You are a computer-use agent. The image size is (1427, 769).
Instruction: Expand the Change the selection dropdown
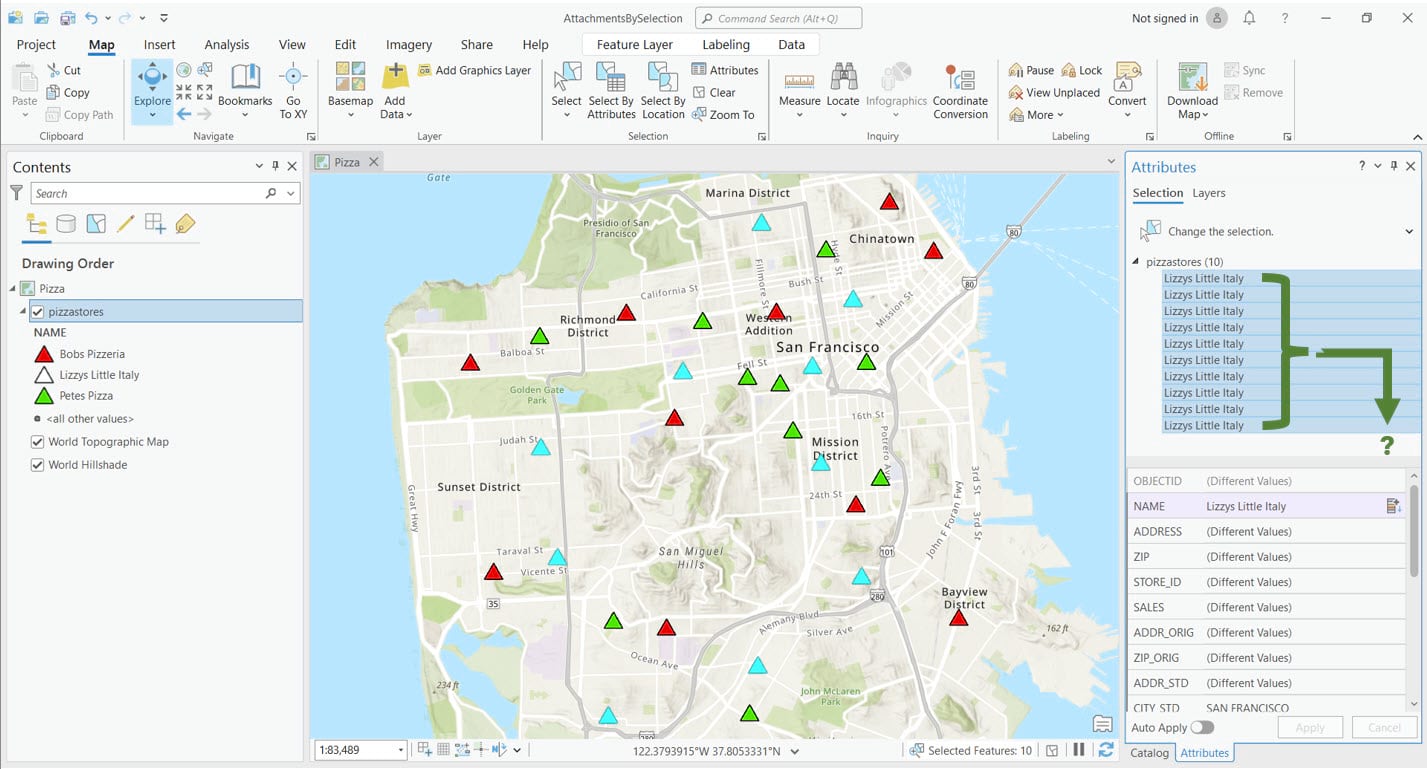[x=1409, y=231]
